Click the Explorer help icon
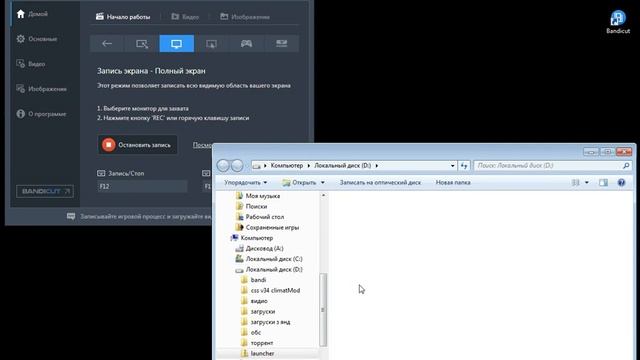The width and height of the screenshot is (640, 360). tap(621, 182)
